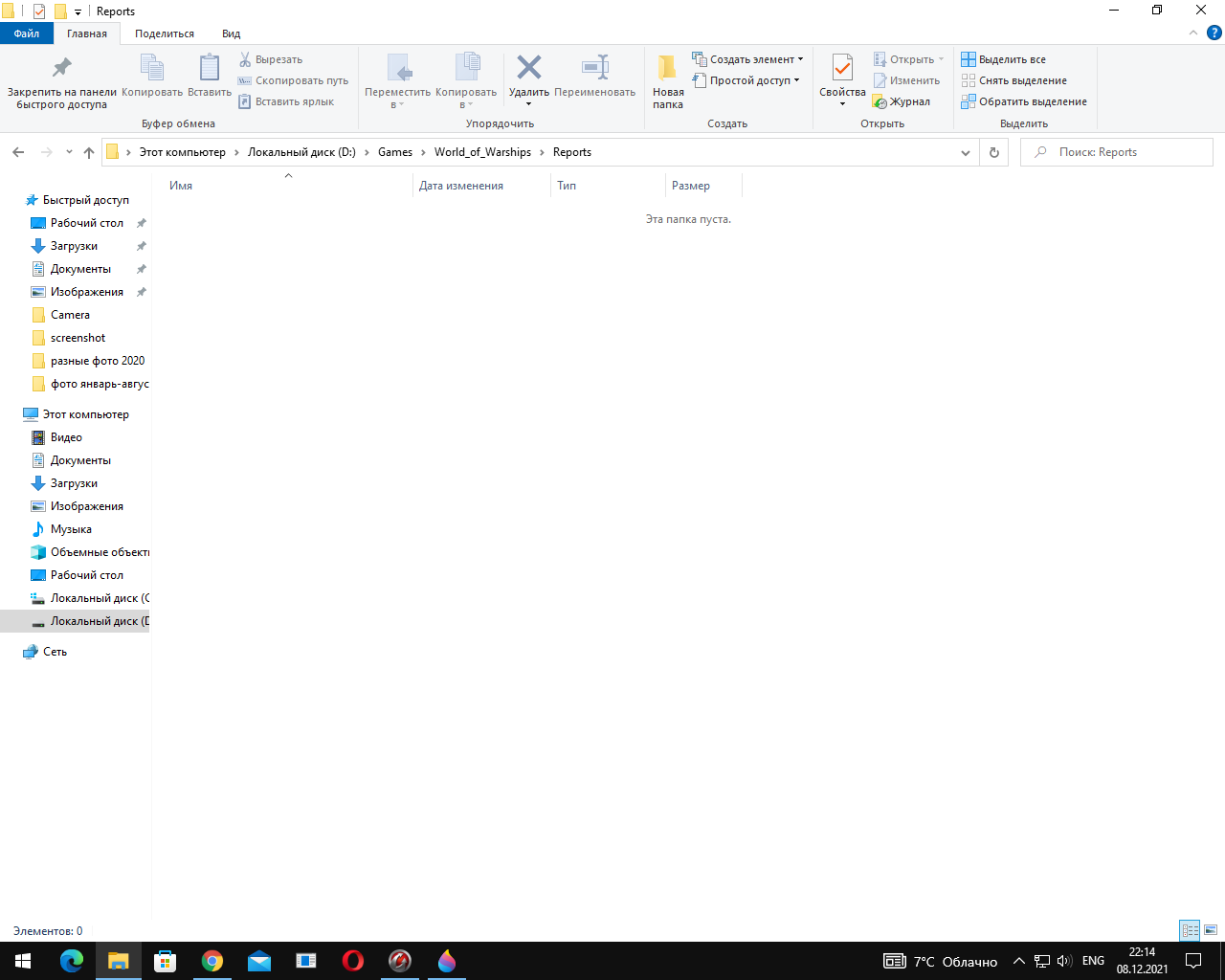
Task: Click the Изменить ribbon item
Action: (x=906, y=80)
